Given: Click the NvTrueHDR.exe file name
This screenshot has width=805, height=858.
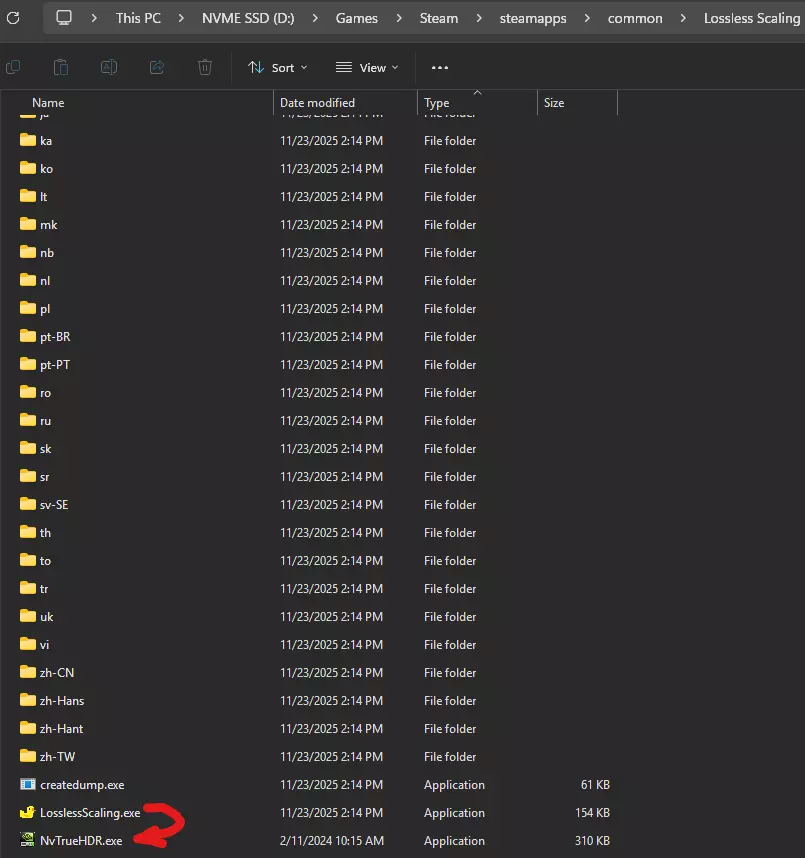Looking at the screenshot, I should [x=81, y=840].
